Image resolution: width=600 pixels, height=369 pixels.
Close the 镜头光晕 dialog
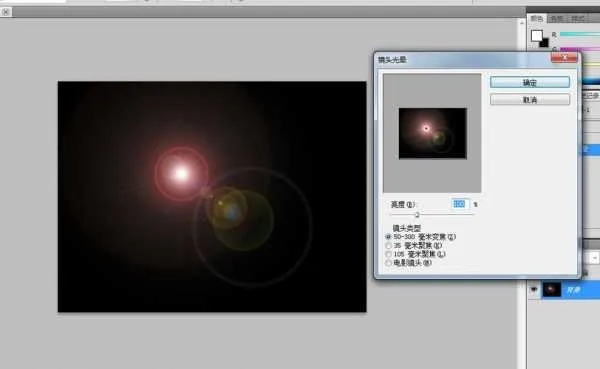pos(564,58)
